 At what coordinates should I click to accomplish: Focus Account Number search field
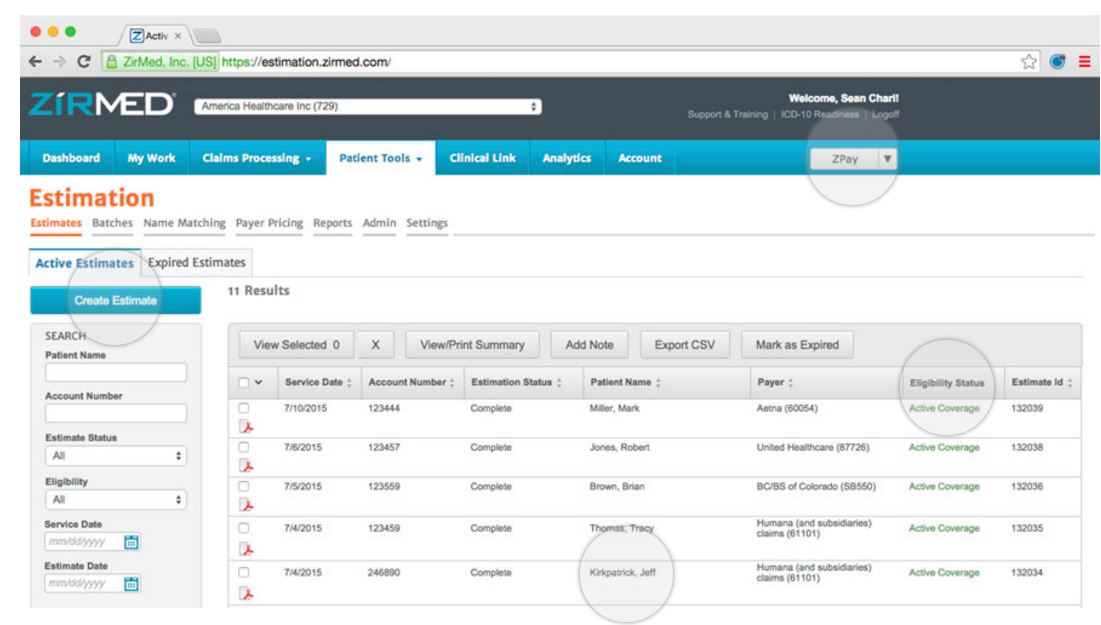click(x=116, y=413)
